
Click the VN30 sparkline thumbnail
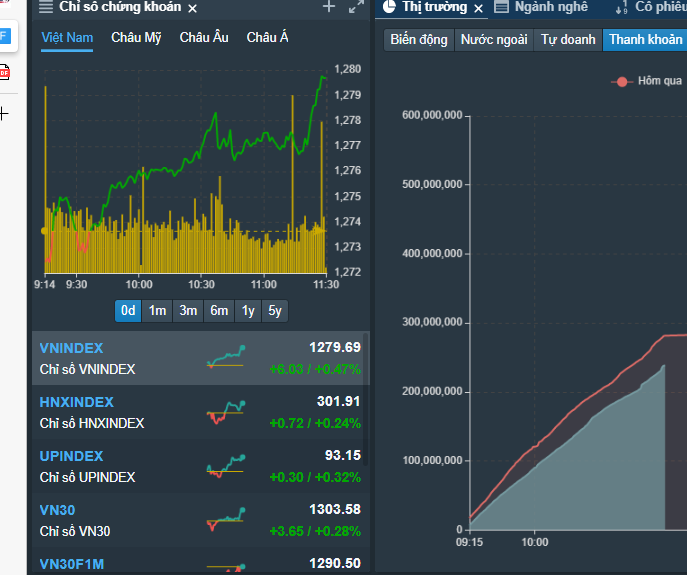[226, 520]
